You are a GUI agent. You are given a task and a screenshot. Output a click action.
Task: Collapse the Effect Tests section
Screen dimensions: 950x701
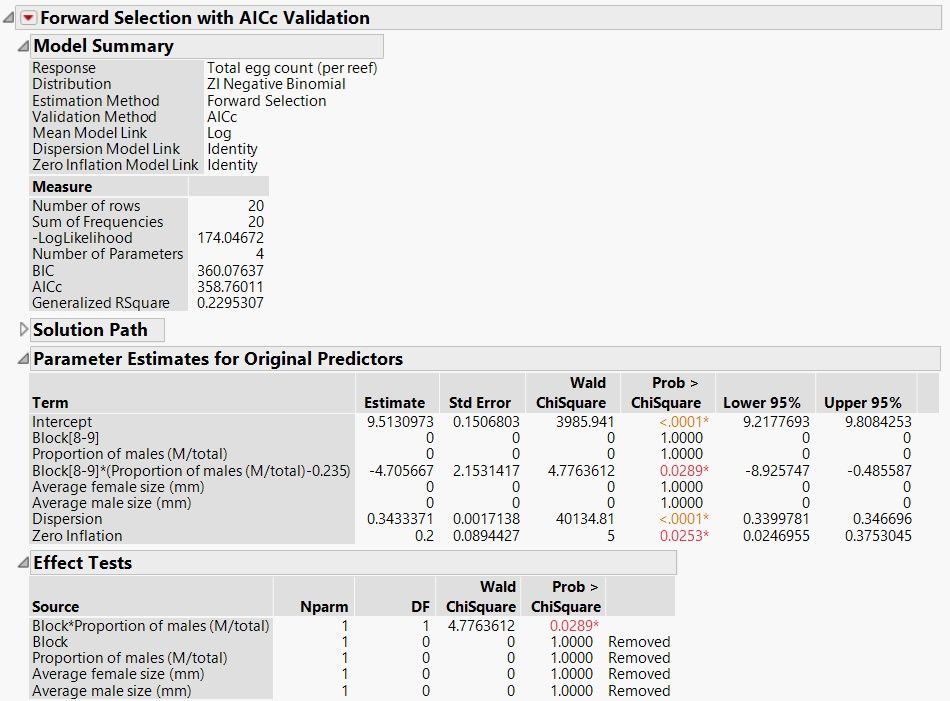point(24,563)
